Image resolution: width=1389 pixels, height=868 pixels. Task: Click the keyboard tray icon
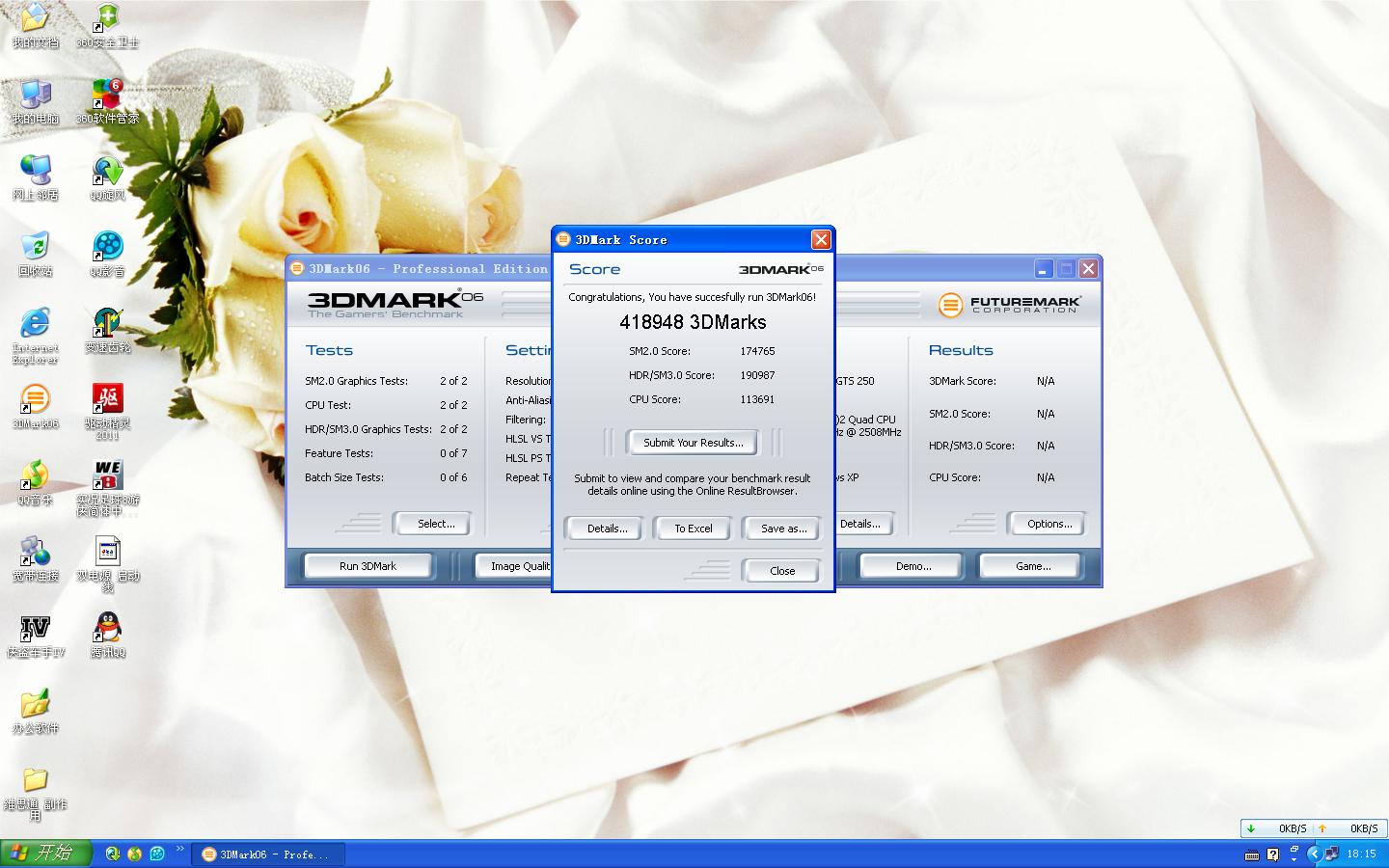(x=1252, y=854)
